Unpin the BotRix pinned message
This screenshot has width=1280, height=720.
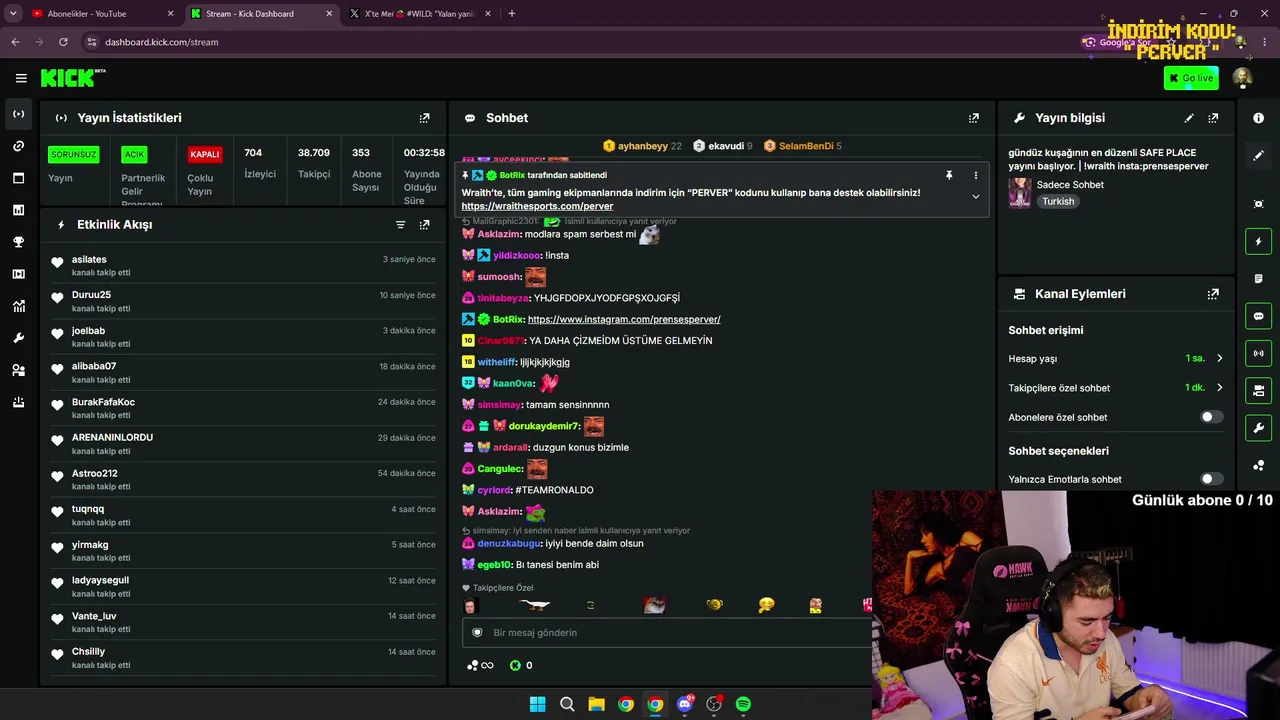(949, 175)
